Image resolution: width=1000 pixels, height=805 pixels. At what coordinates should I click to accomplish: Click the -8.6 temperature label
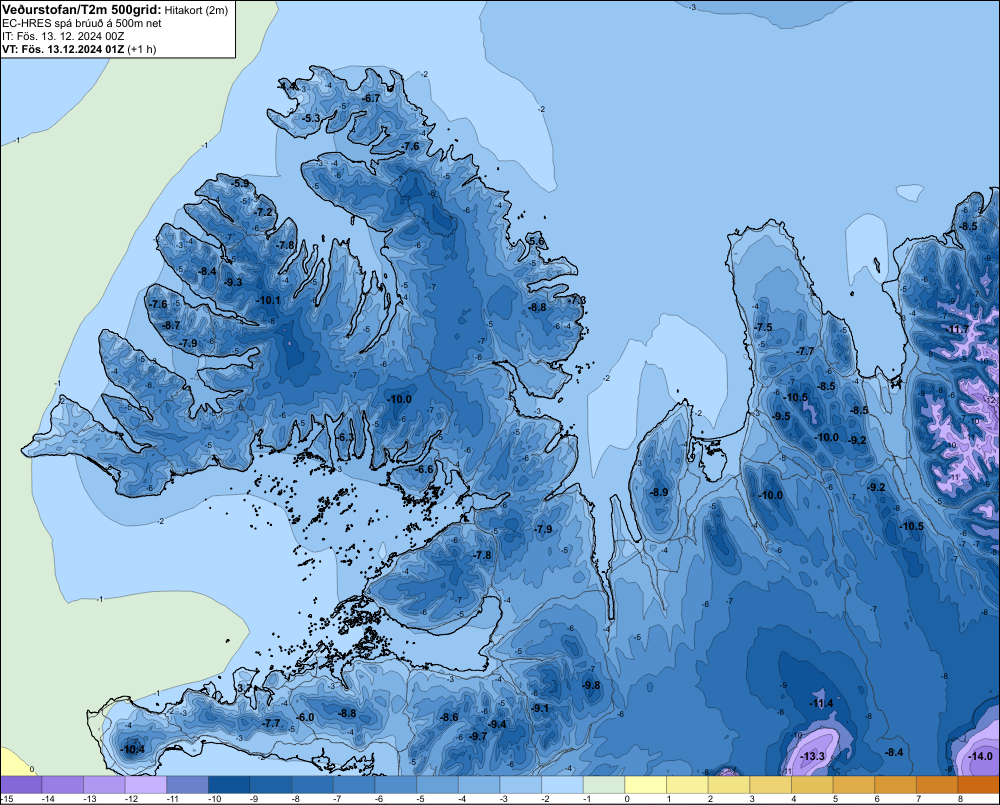[450, 717]
